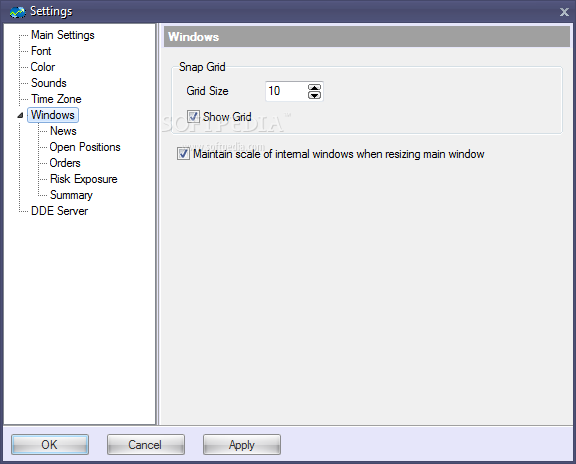The height and width of the screenshot is (464, 576).
Task: Increase Grid Size with up arrow
Action: (x=314, y=87)
